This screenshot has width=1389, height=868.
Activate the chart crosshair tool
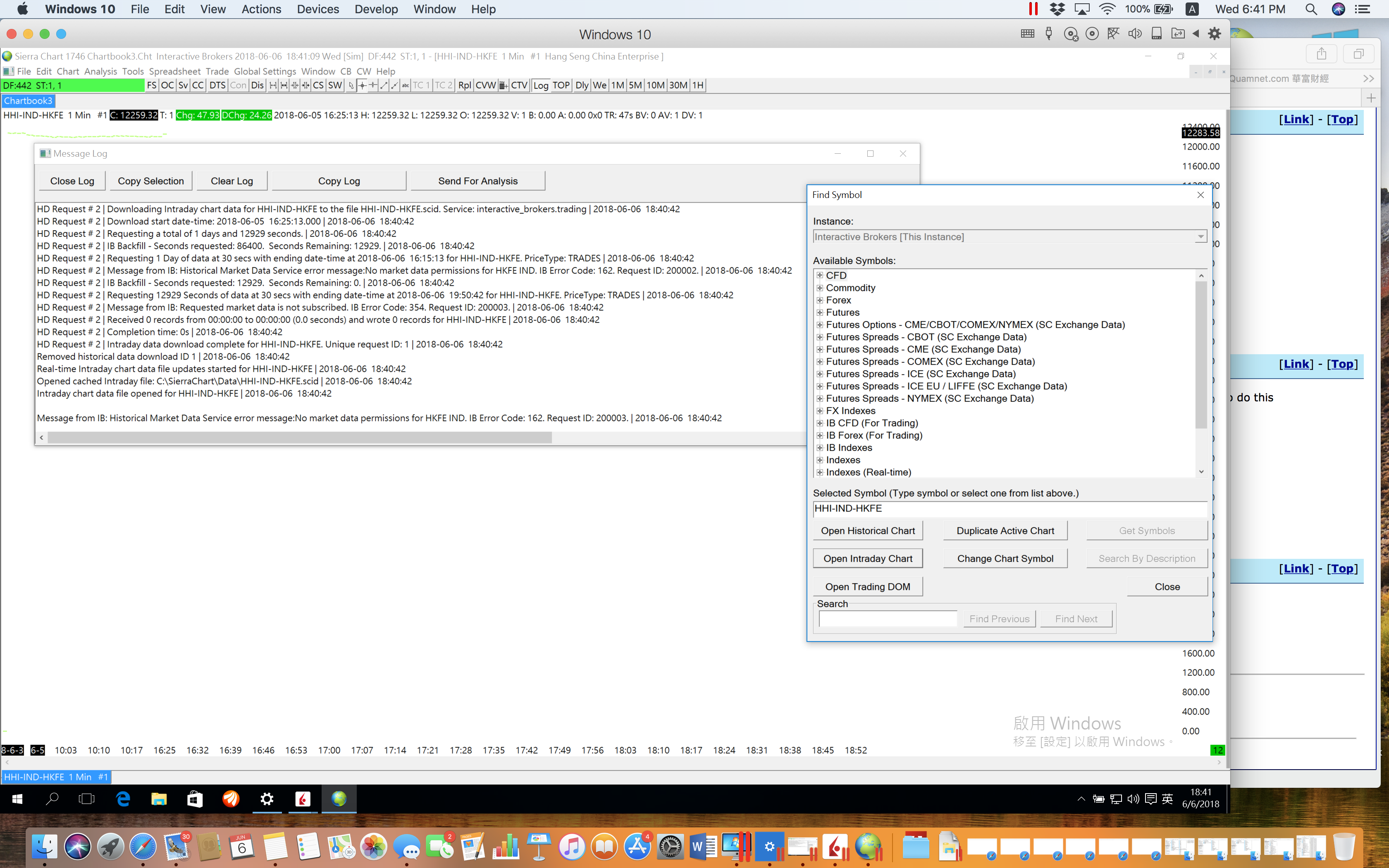[362, 86]
